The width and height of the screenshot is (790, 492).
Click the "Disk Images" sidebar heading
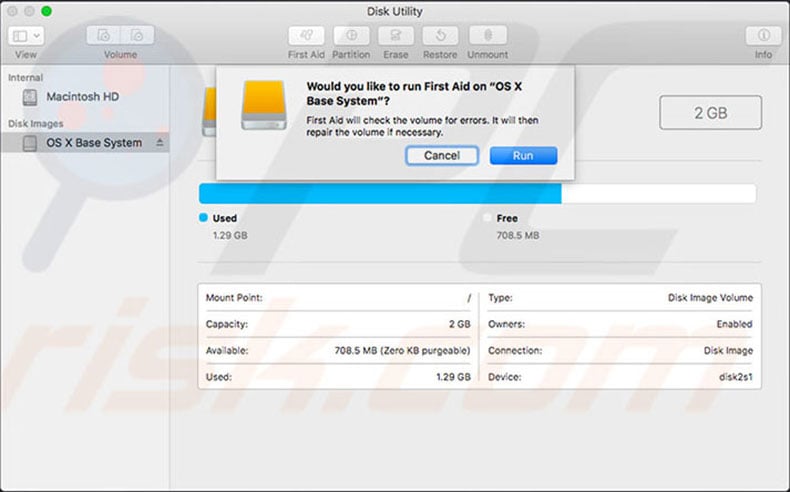[36, 124]
